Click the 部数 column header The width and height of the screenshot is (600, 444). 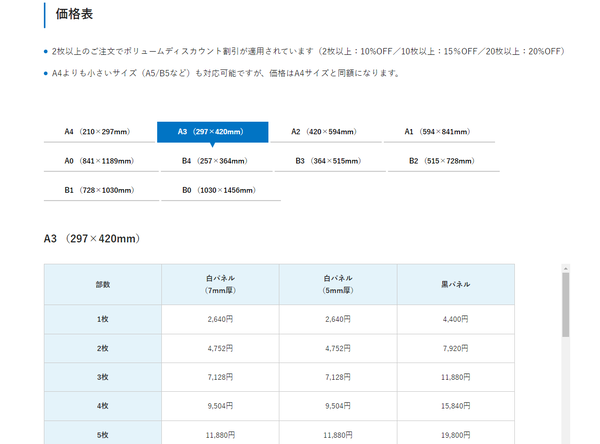103,284
